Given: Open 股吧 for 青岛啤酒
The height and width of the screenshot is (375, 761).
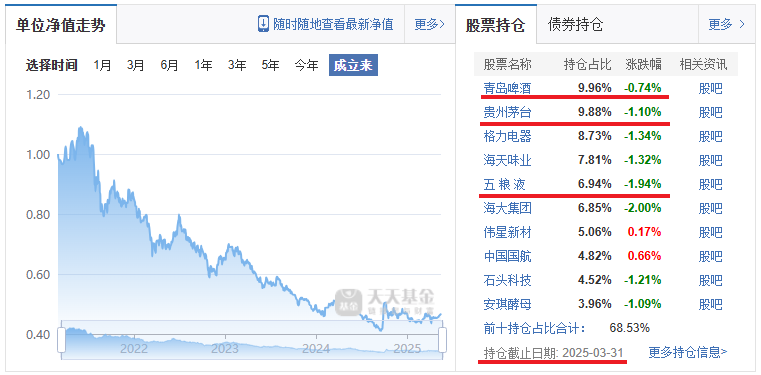Looking at the screenshot, I should (x=711, y=88).
